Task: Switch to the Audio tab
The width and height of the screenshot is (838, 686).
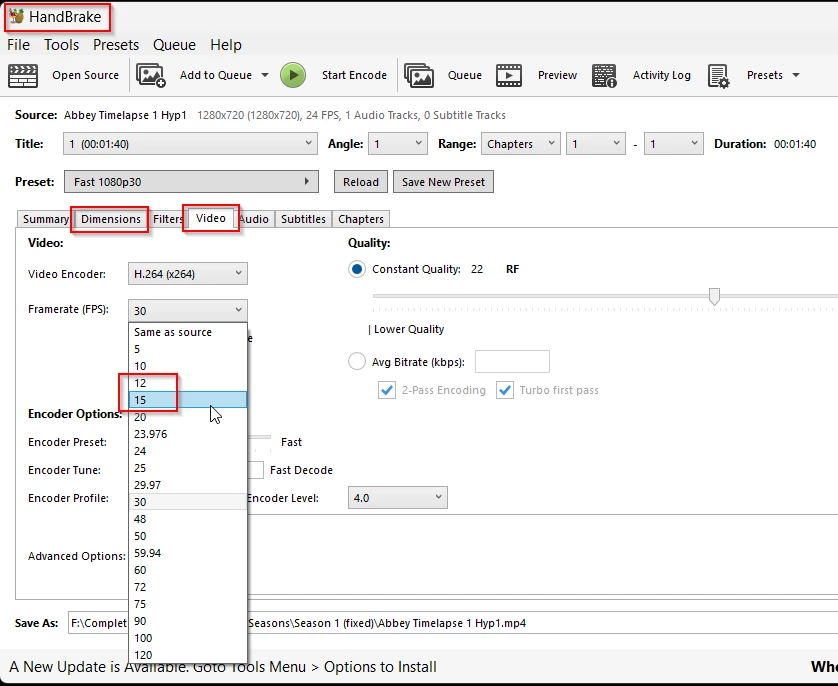Action: pyautogui.click(x=253, y=219)
